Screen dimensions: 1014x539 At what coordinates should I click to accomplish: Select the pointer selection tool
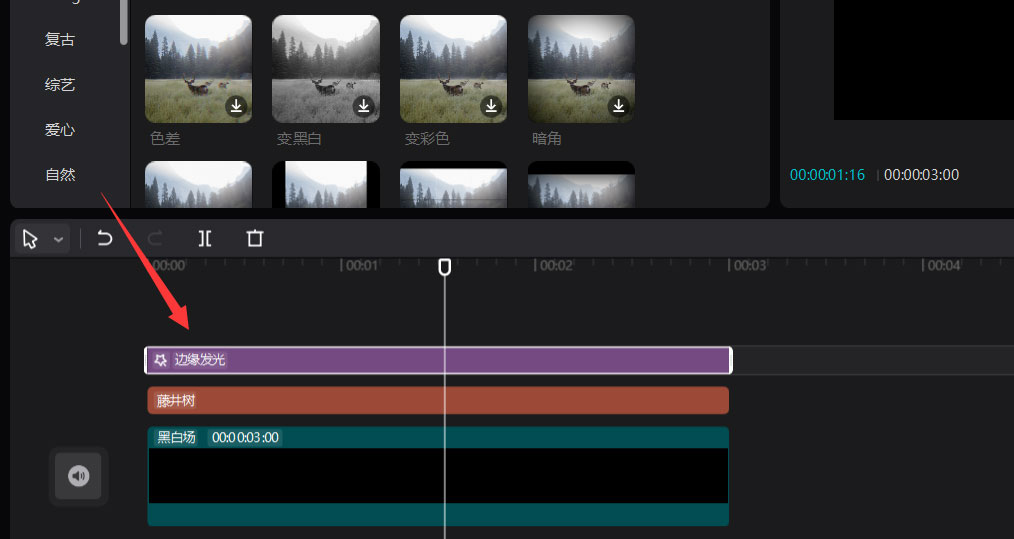[30, 239]
